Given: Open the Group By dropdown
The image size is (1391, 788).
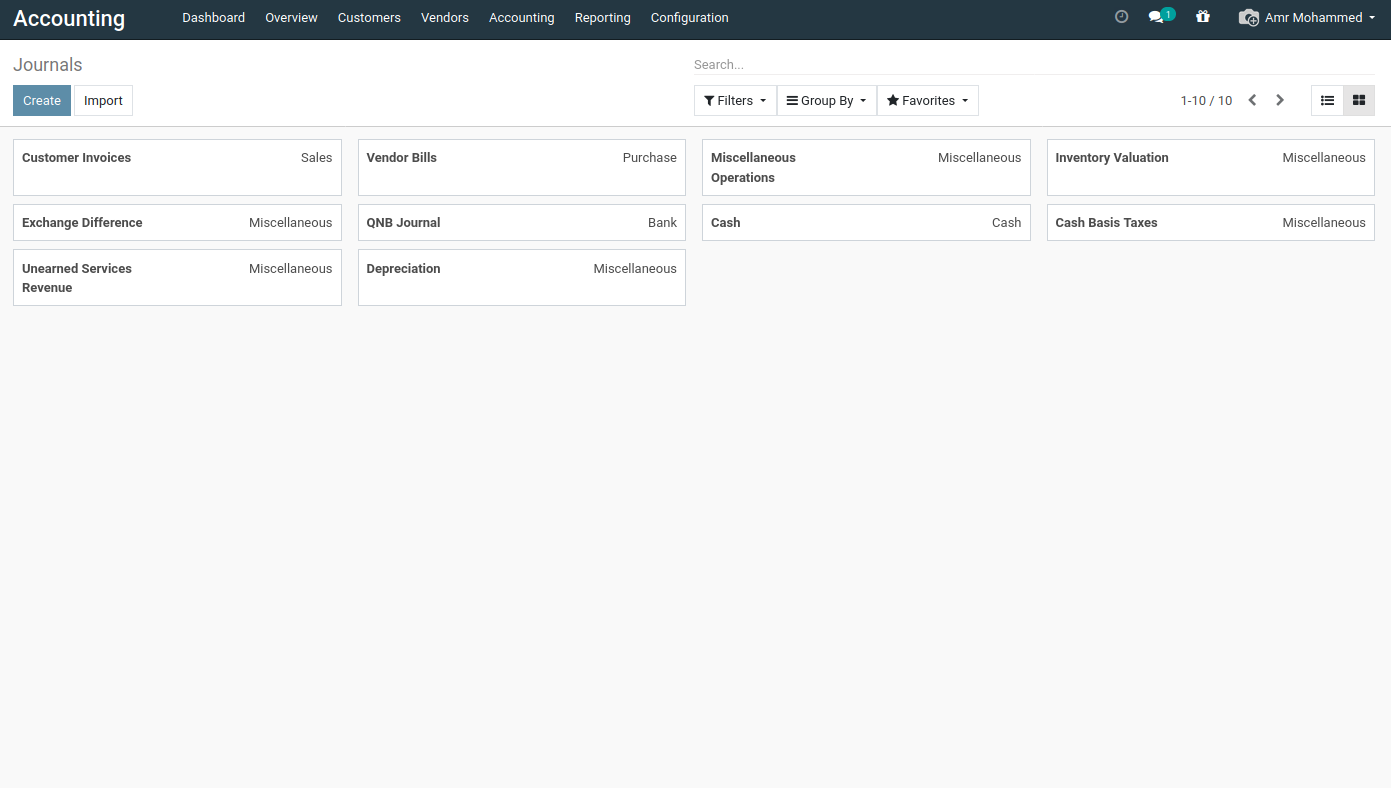Looking at the screenshot, I should (826, 101).
